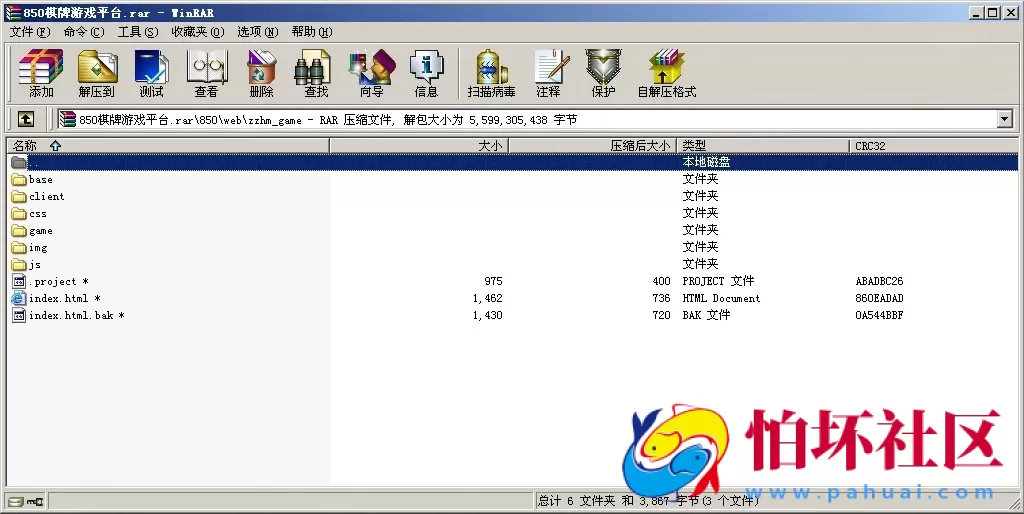The image size is (1024, 514).
Task: Show archive Info (信息) icon
Action: click(426, 73)
